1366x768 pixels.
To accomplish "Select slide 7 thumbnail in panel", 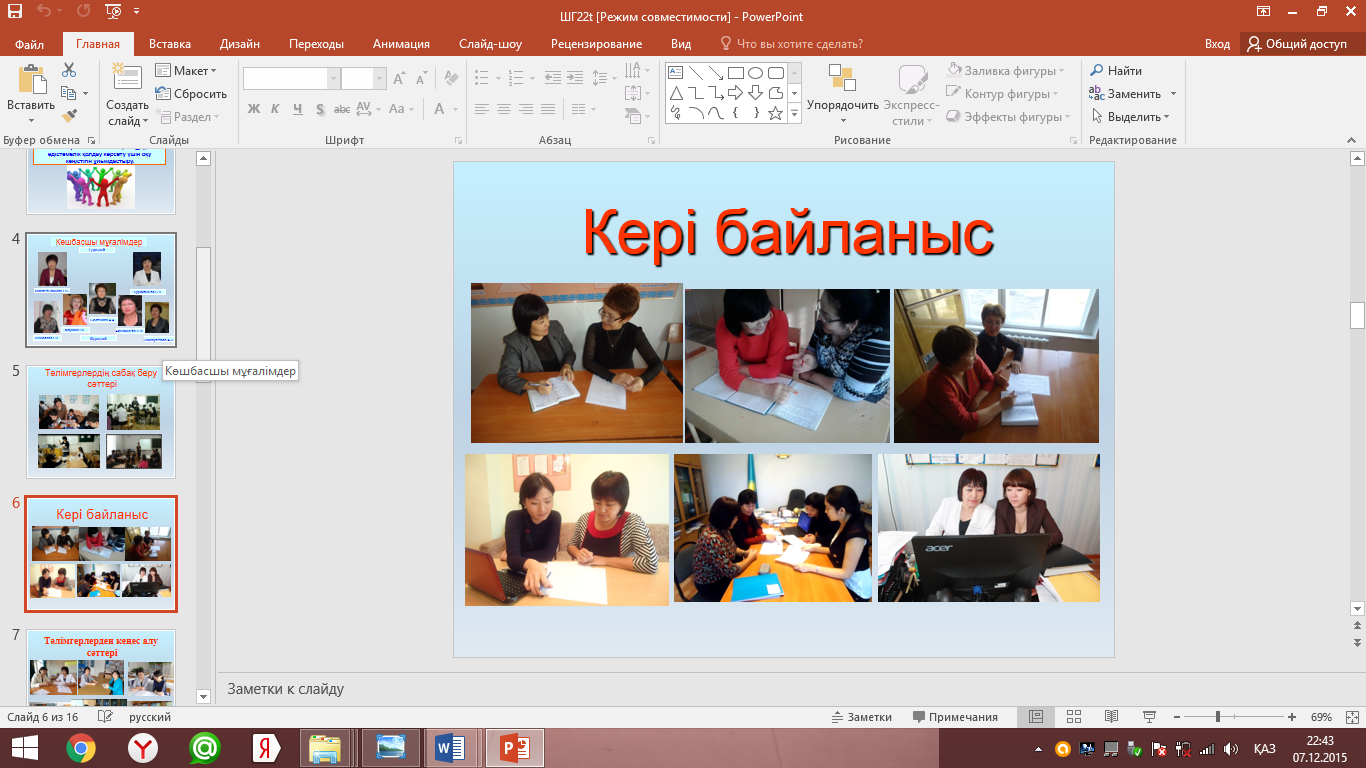I will coord(100,667).
